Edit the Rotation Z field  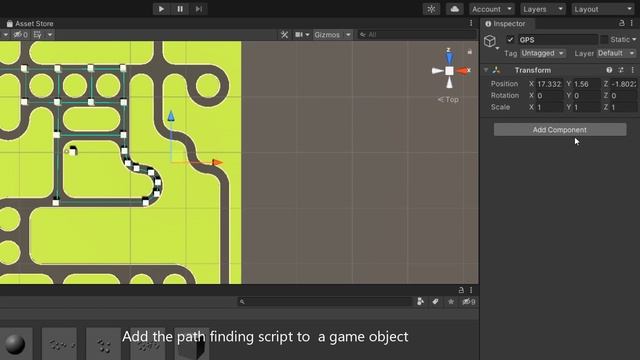click(623, 96)
